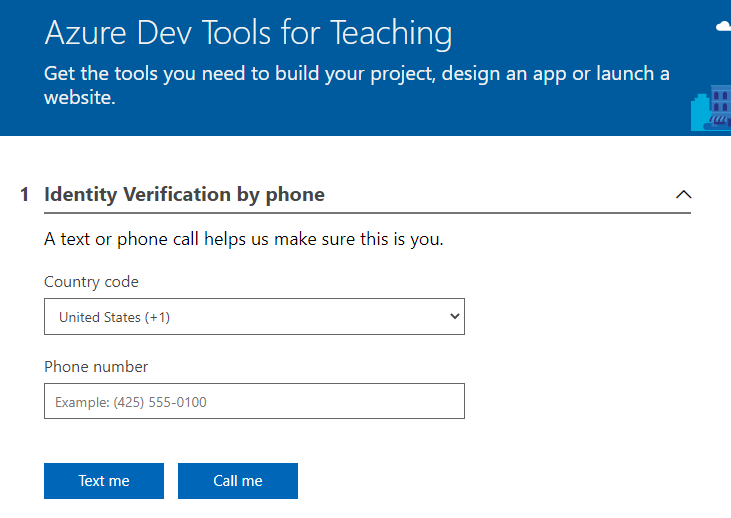Click the step number 1 marker

[25, 194]
